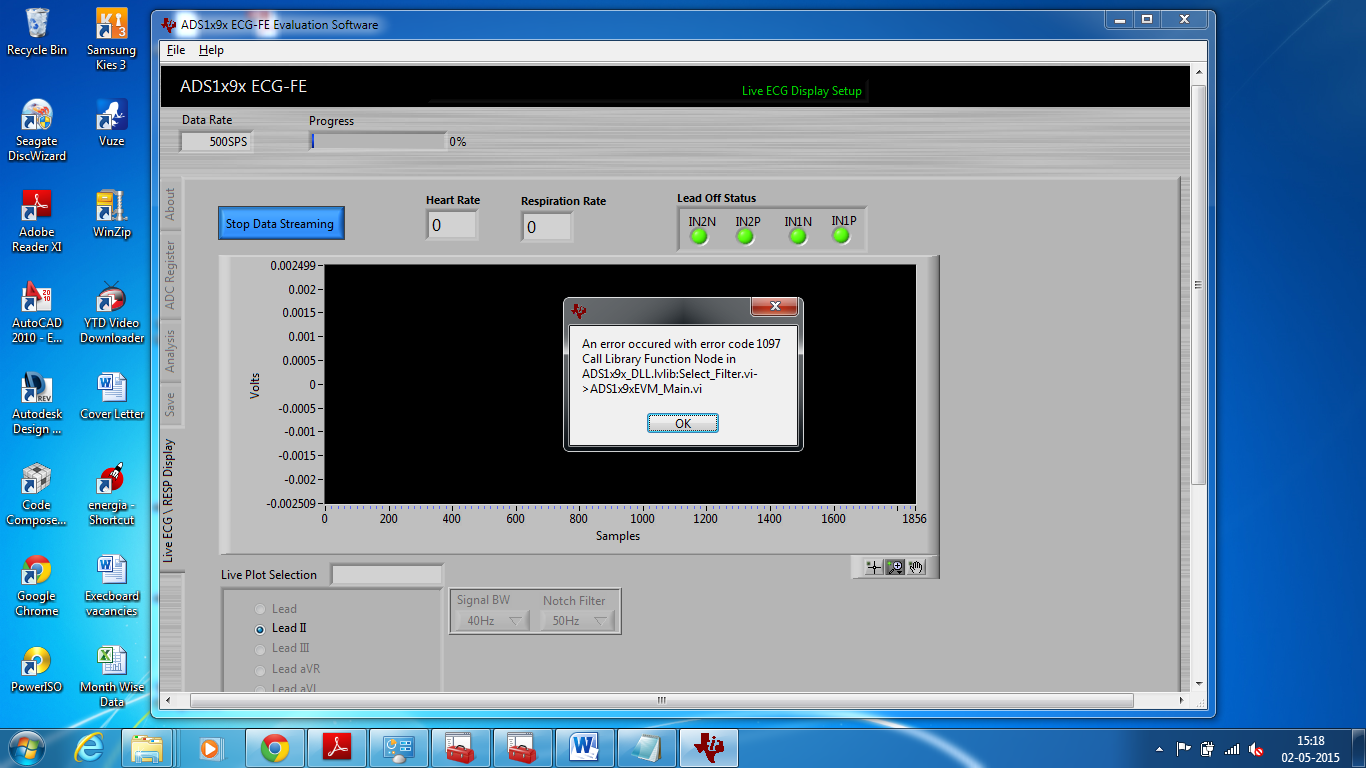Image resolution: width=1366 pixels, height=768 pixels.
Task: Select the crosshair cursor graph tool
Action: pos(874,567)
